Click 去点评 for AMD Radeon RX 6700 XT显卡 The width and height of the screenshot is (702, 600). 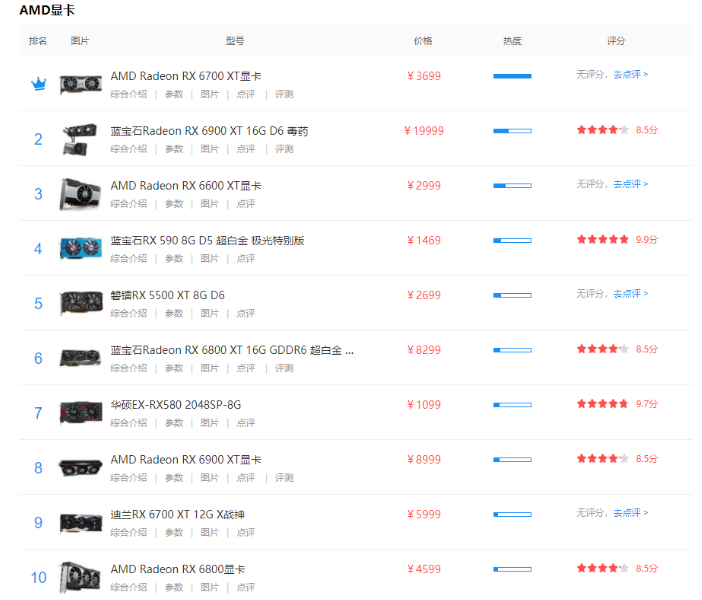point(630,75)
